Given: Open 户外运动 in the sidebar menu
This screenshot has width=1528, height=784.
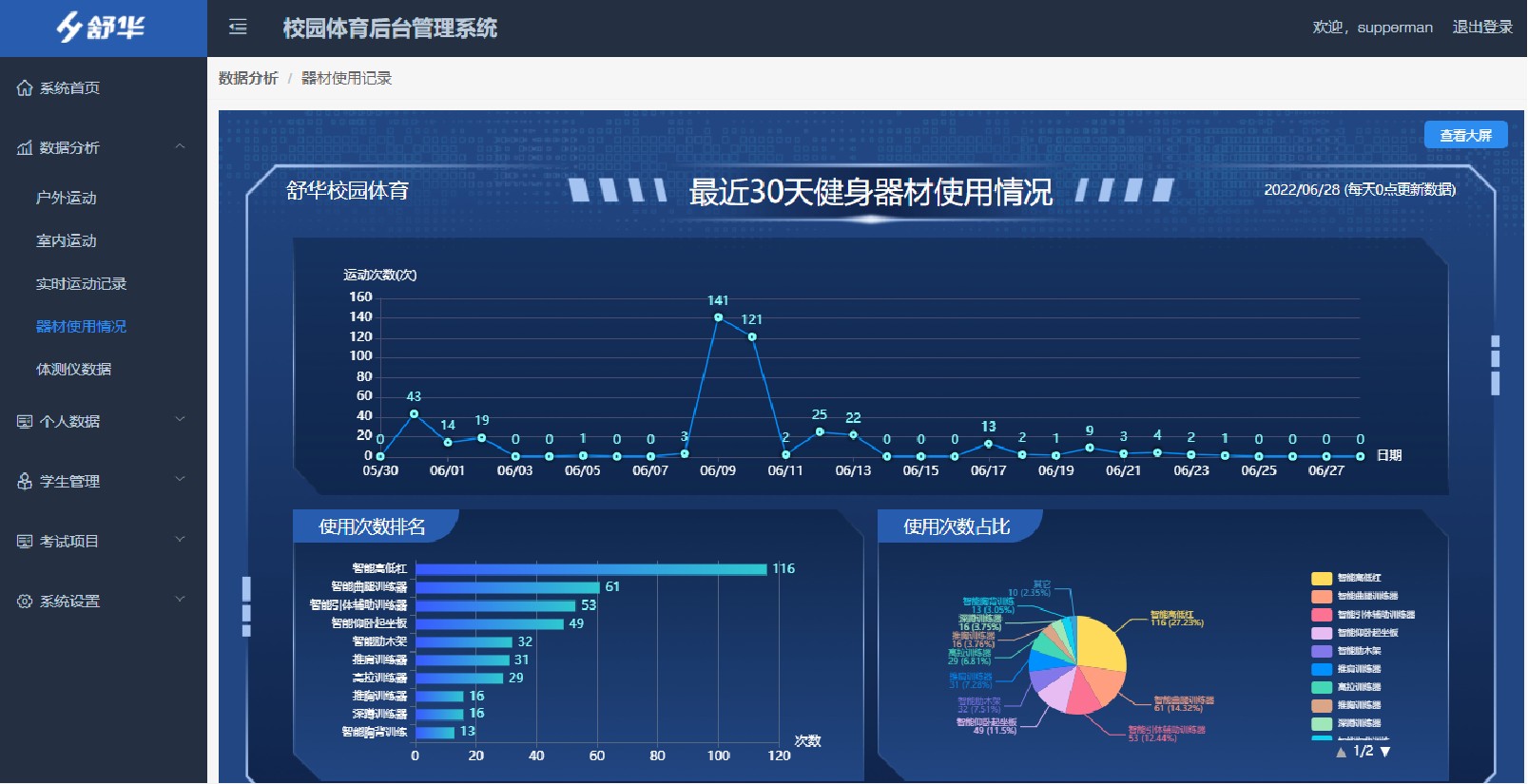Looking at the screenshot, I should (x=67, y=198).
